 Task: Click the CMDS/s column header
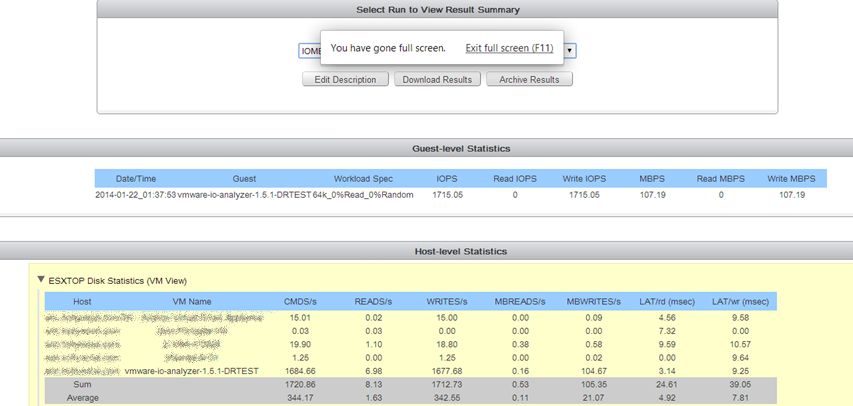pyautogui.click(x=301, y=301)
